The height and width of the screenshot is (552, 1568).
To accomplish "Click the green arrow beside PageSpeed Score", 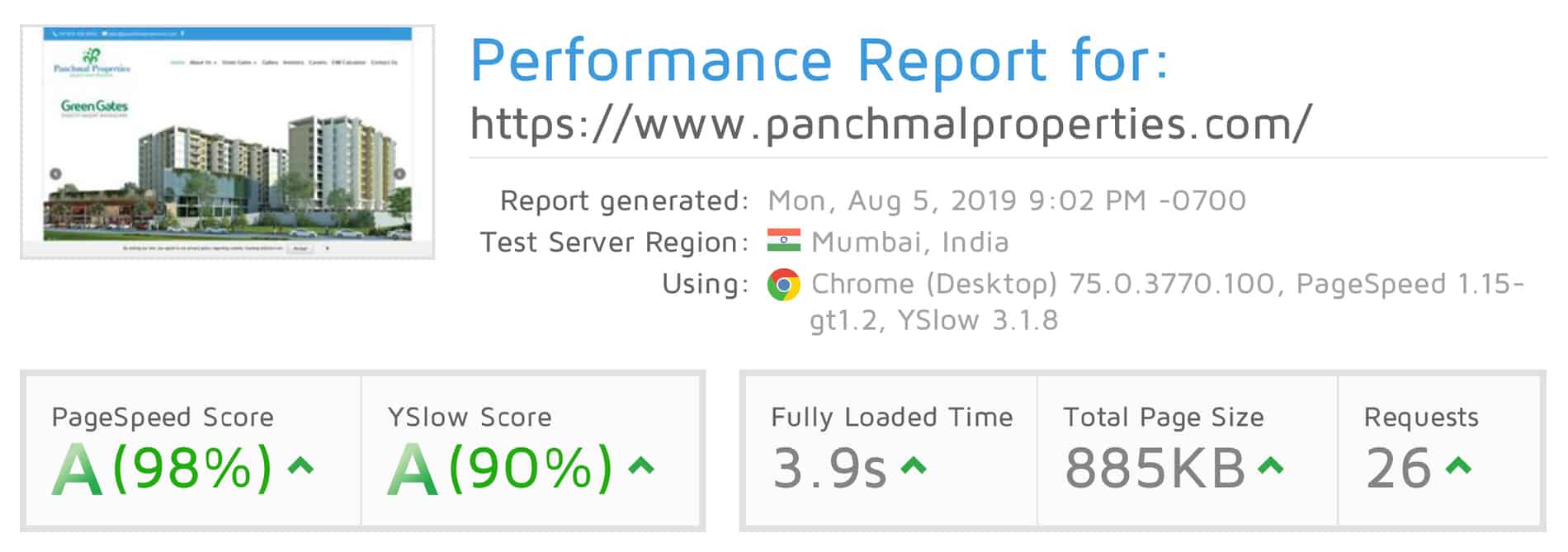I will pyautogui.click(x=300, y=467).
